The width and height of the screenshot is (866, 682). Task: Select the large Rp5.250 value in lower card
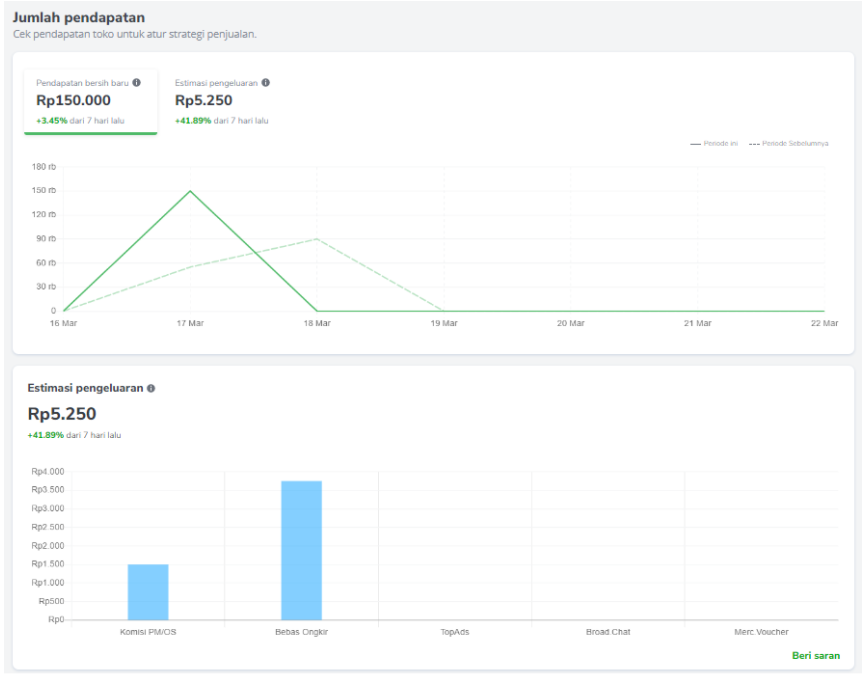coord(62,414)
